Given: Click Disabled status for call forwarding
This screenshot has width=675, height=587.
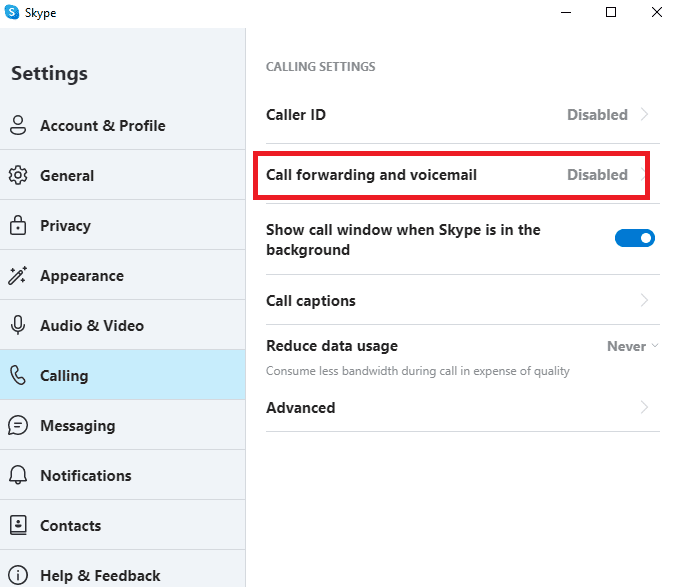Looking at the screenshot, I should click(x=597, y=174).
